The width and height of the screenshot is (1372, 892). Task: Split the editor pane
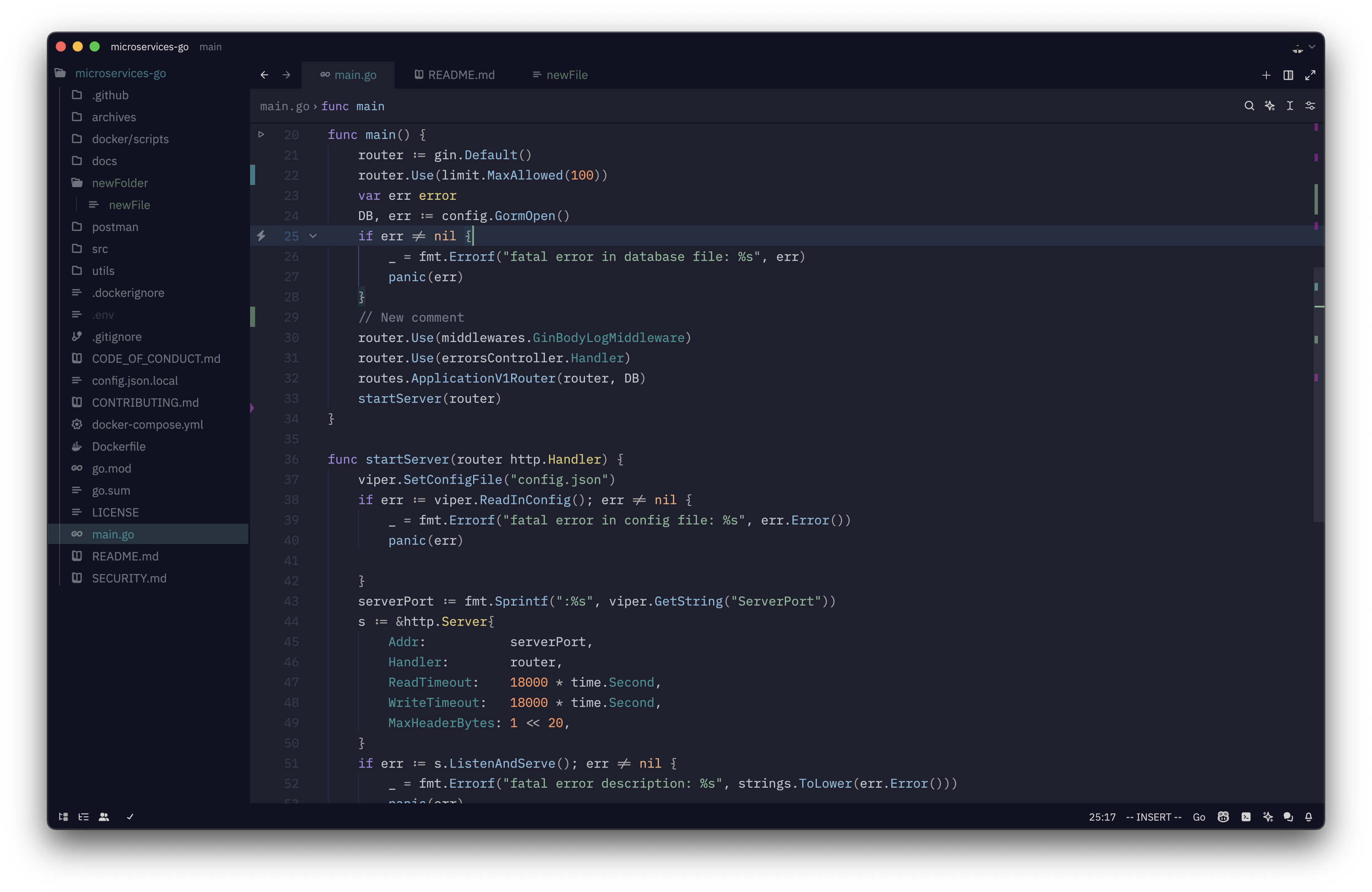point(1288,75)
